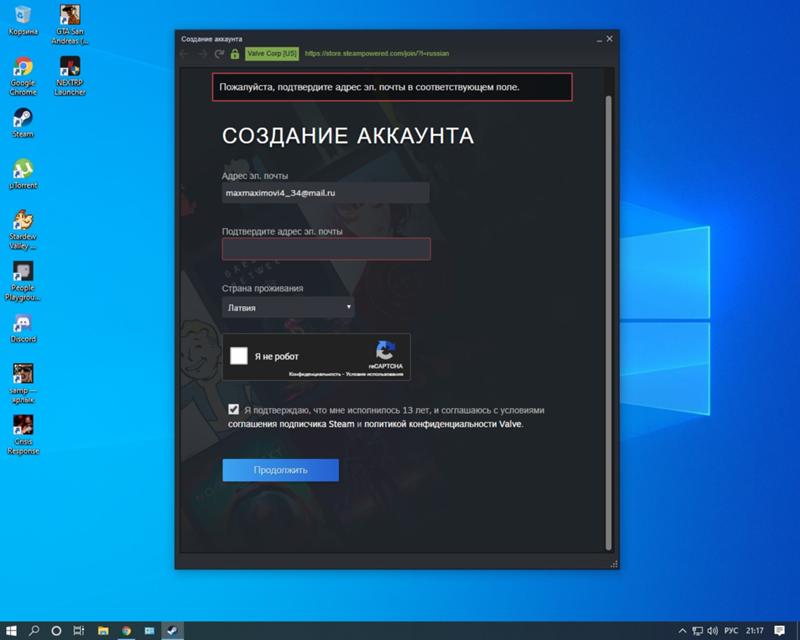
Task: Launch uTorrent desktop icon
Action: [x=23, y=174]
